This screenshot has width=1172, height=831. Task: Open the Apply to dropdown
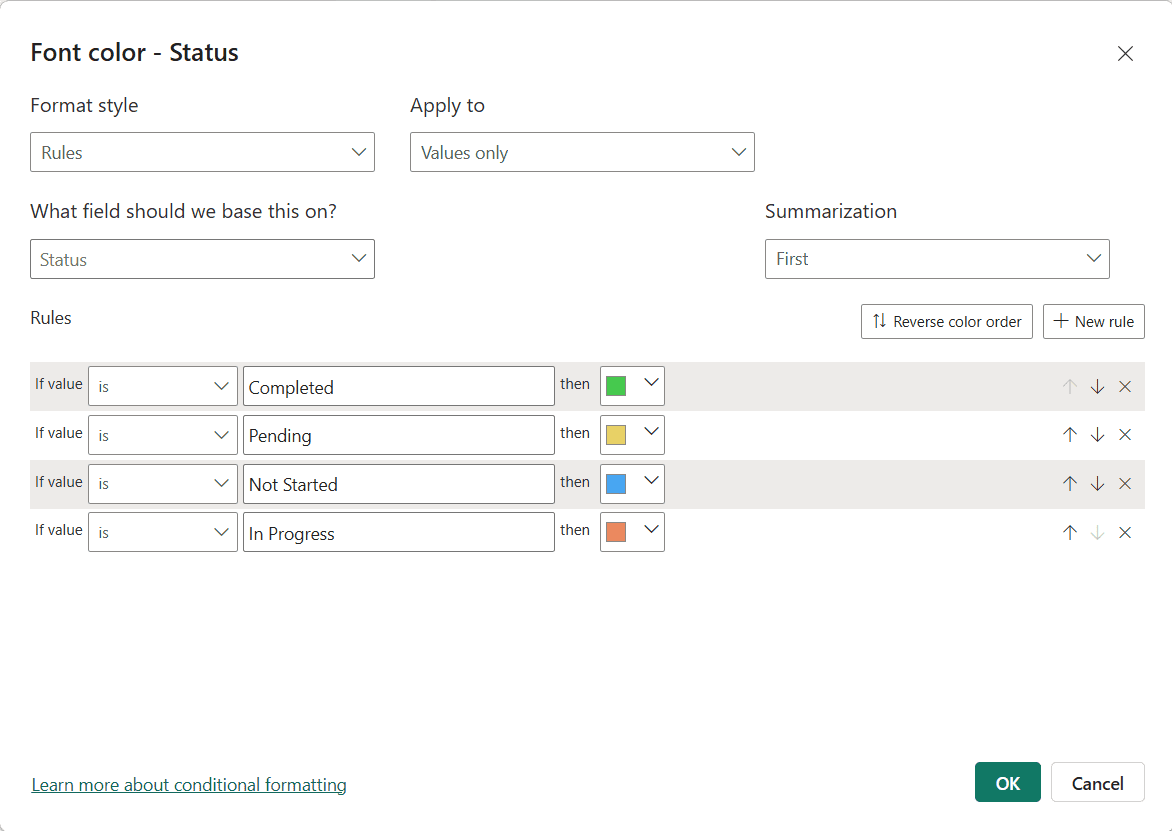coord(582,152)
